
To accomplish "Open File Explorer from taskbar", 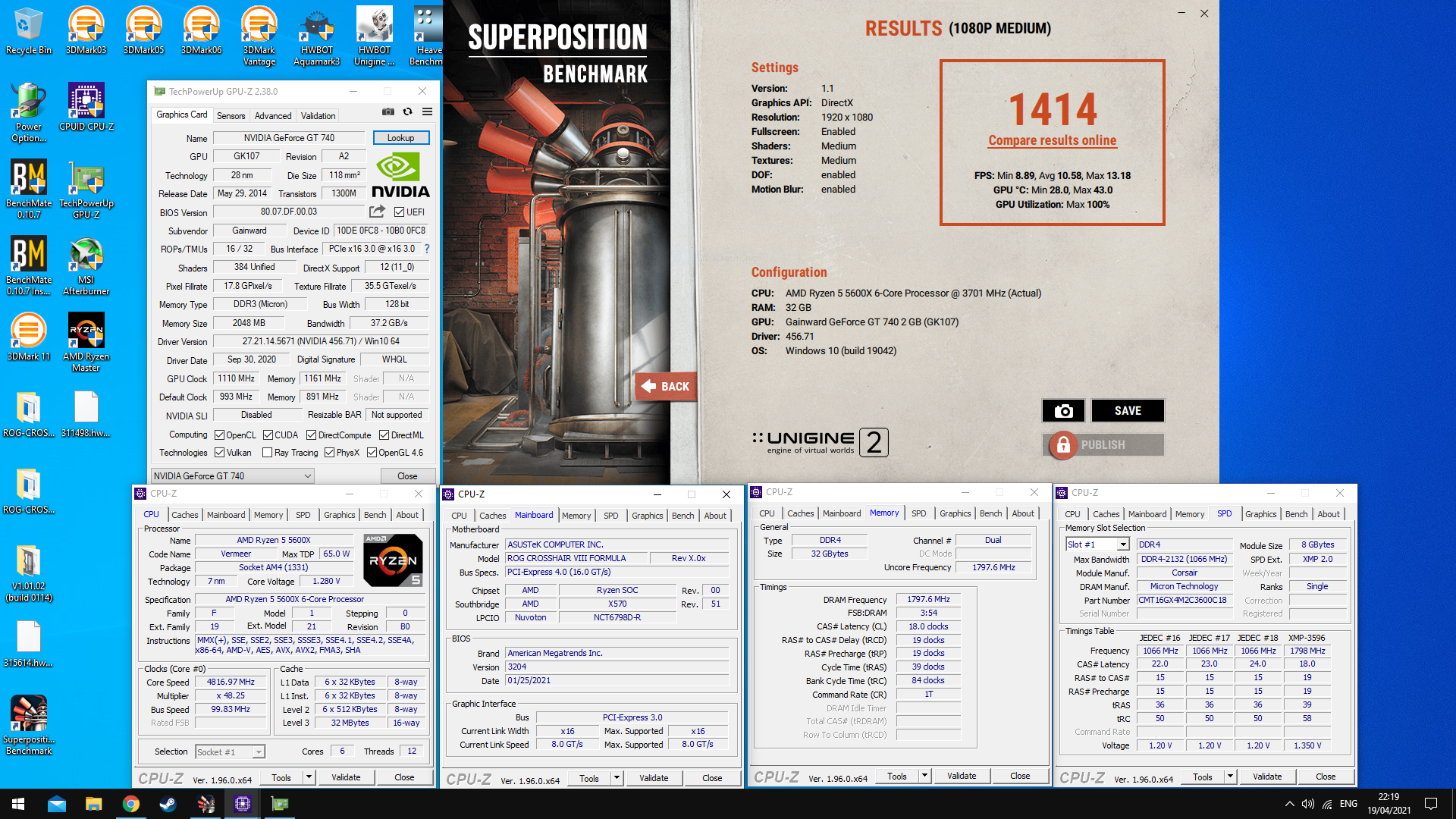I will click(x=94, y=804).
